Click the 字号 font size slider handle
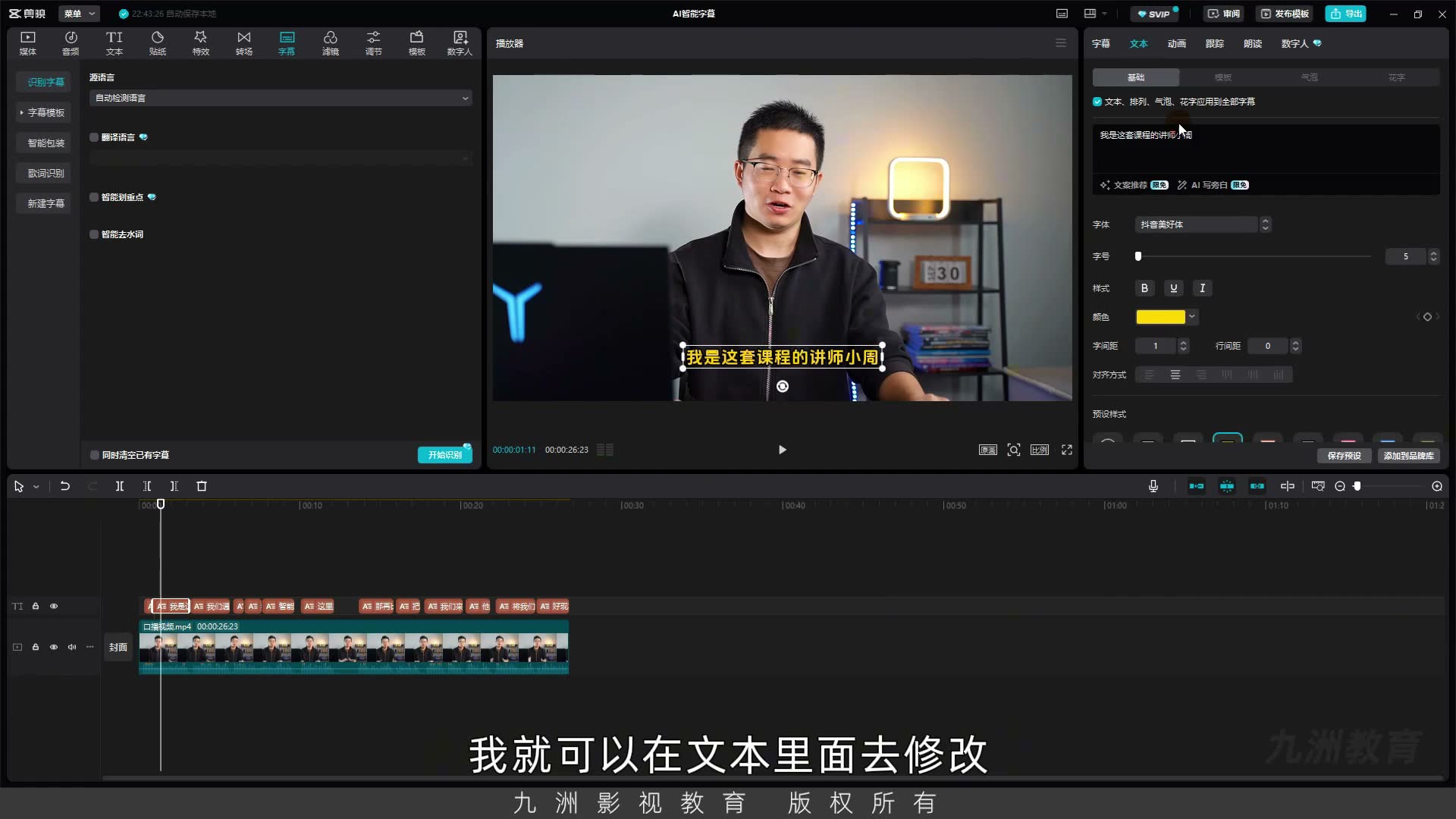This screenshot has width=1456, height=819. click(1138, 256)
